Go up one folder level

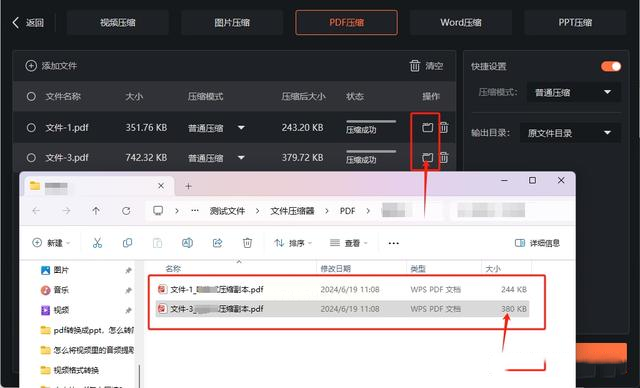[96, 211]
